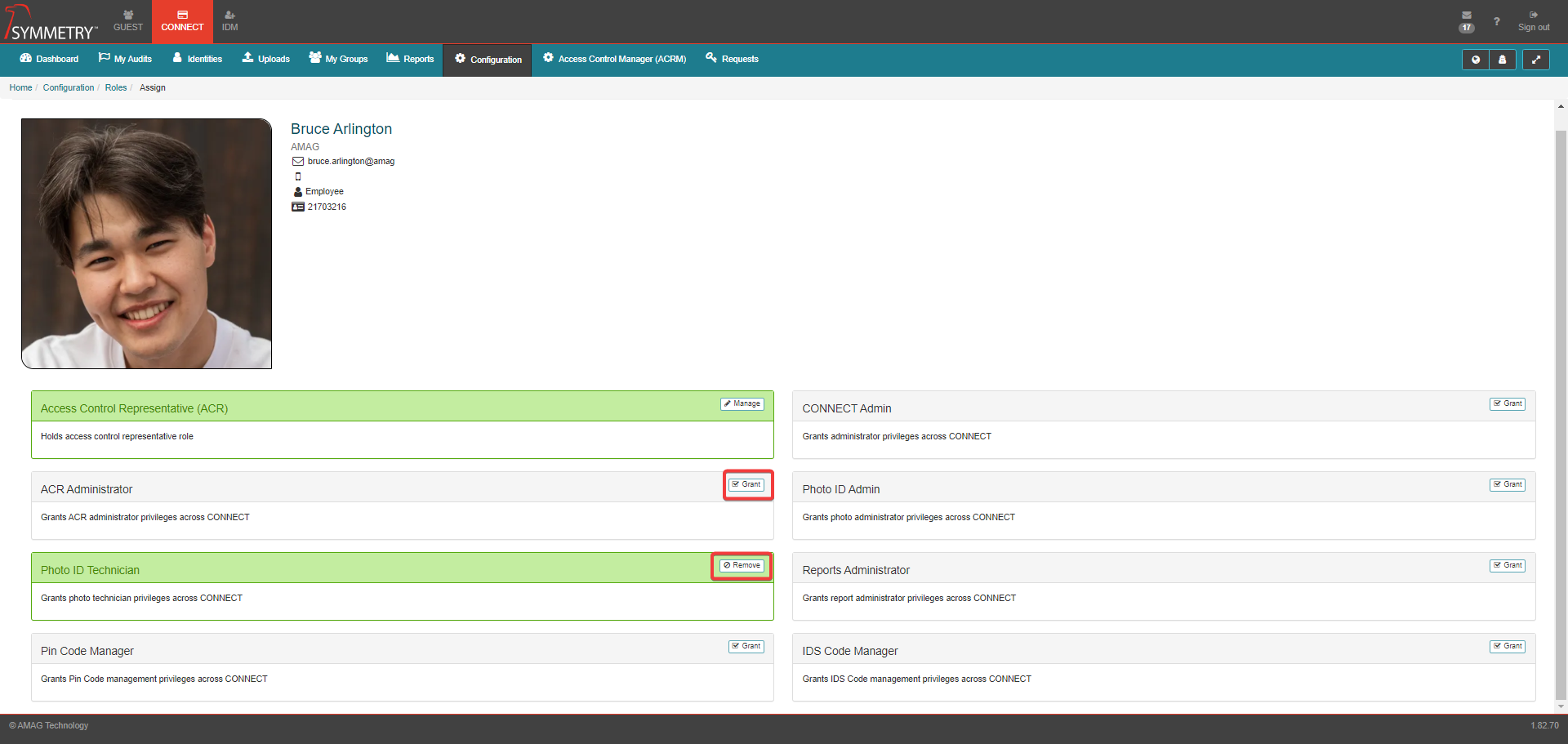The image size is (1568, 744).
Task: Click the ACR Administrator role title
Action: [x=87, y=489]
